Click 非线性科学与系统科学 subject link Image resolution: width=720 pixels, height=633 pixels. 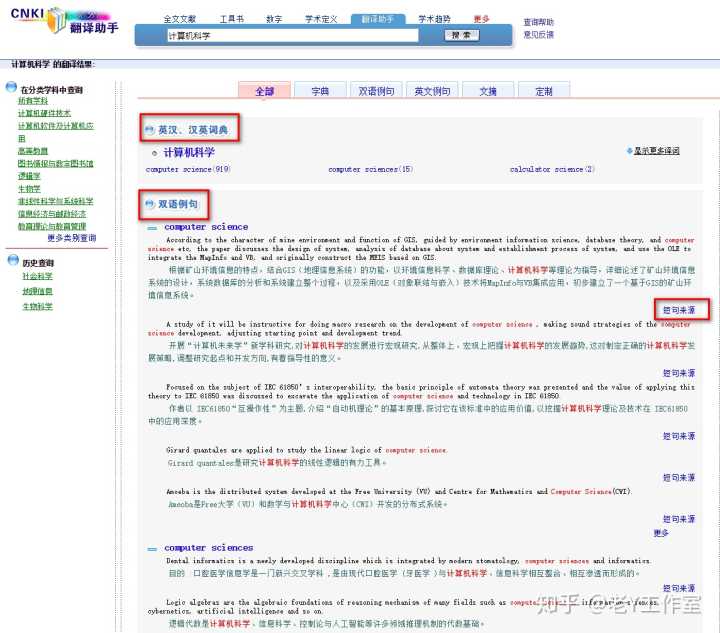55,201
